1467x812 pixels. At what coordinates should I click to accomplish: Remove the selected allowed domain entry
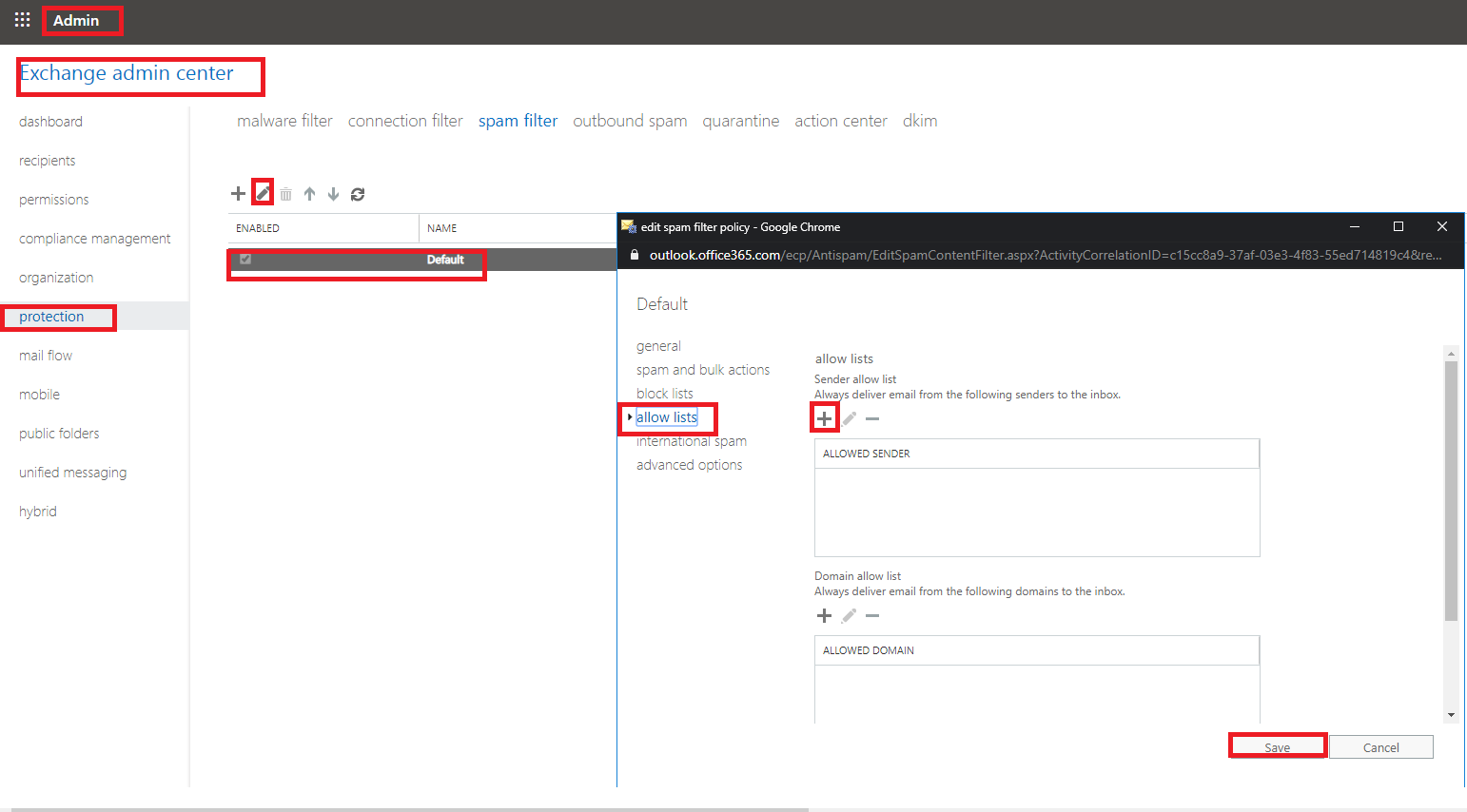[872, 615]
